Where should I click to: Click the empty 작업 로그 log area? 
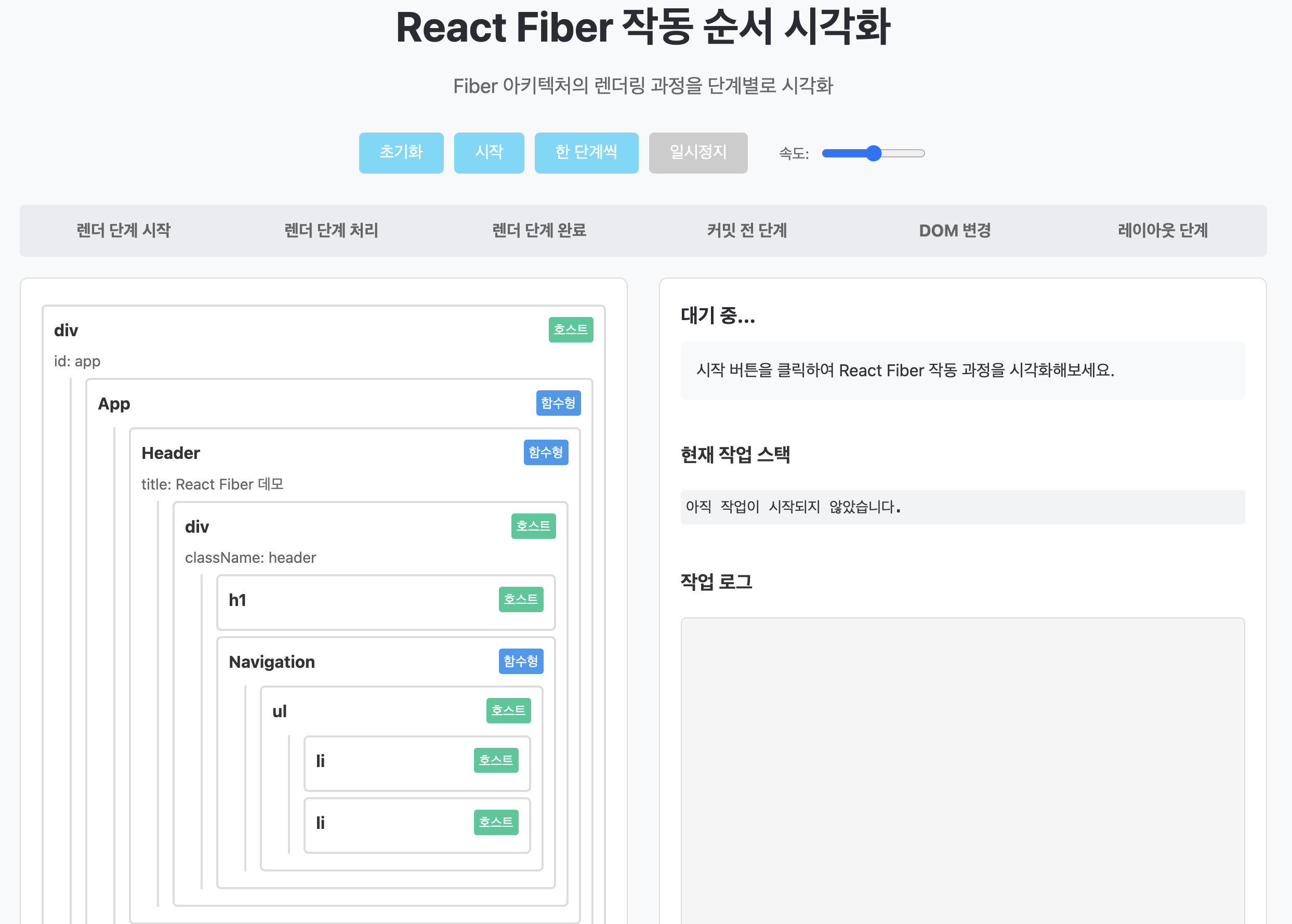(x=962, y=768)
